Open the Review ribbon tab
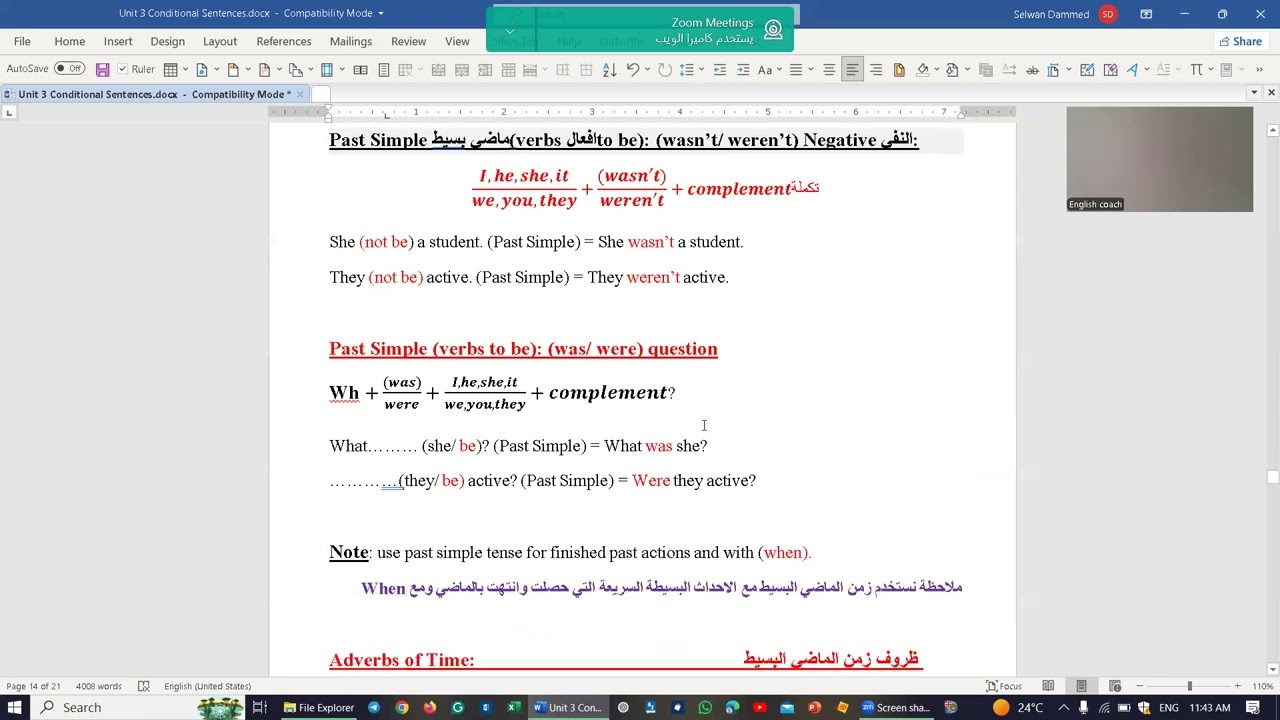This screenshot has height=720, width=1280. 408,41
